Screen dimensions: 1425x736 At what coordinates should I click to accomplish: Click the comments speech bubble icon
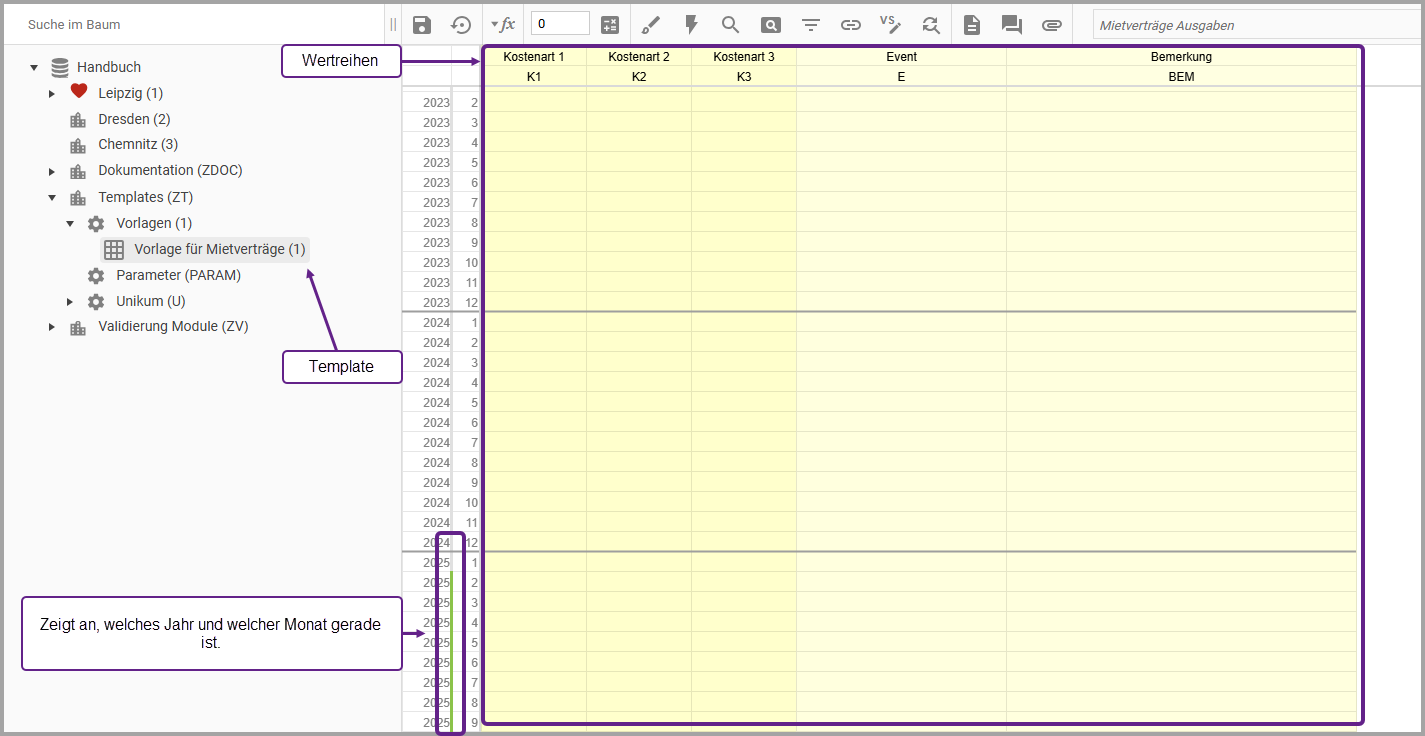pos(1012,25)
